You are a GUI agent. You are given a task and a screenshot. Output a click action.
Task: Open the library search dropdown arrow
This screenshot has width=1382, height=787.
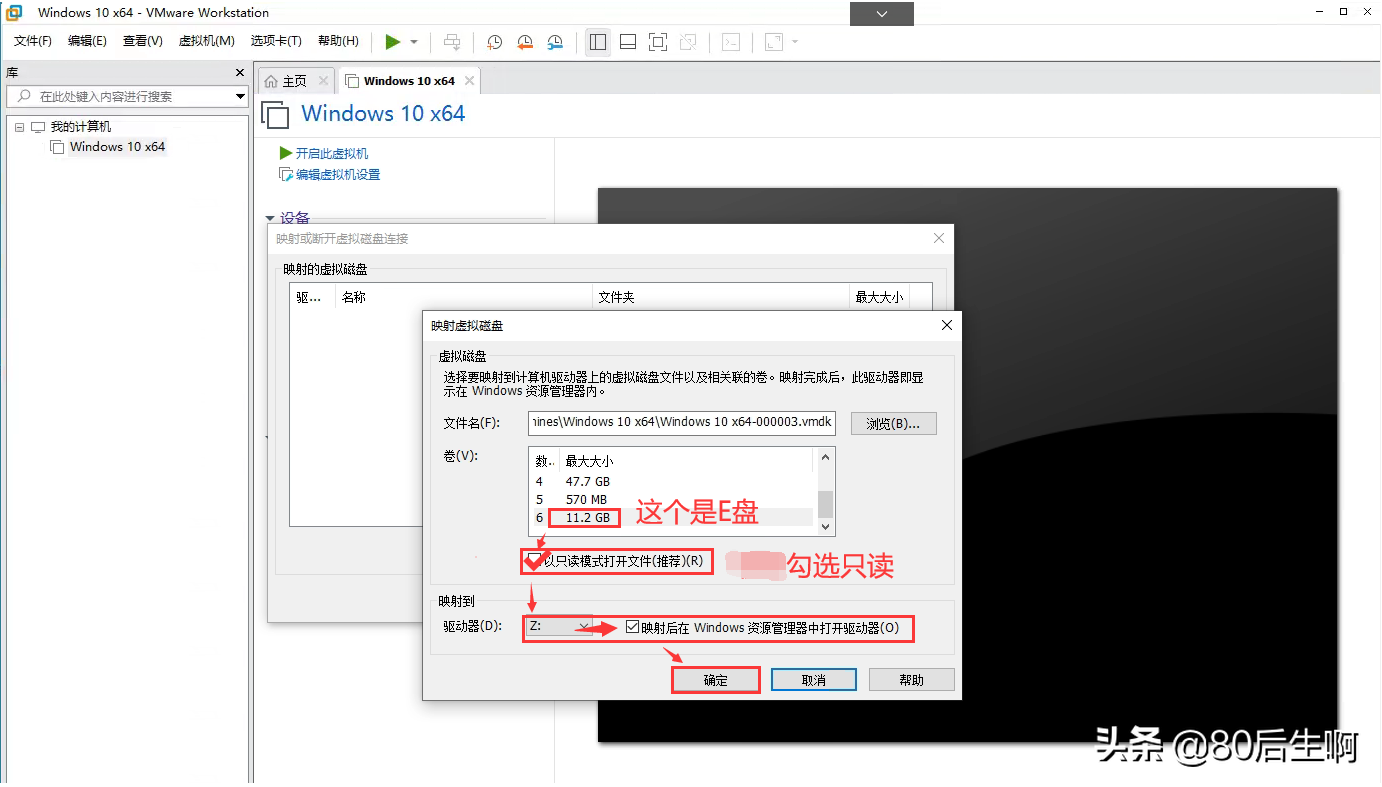[240, 96]
